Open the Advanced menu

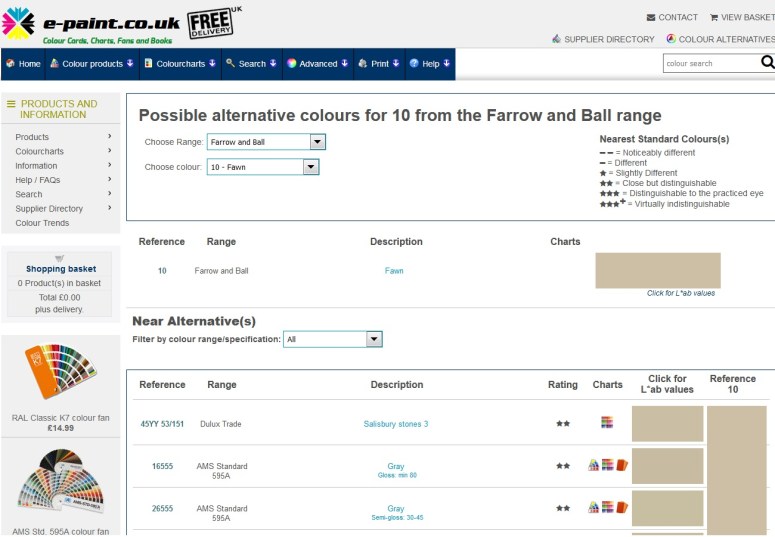tap(318, 63)
